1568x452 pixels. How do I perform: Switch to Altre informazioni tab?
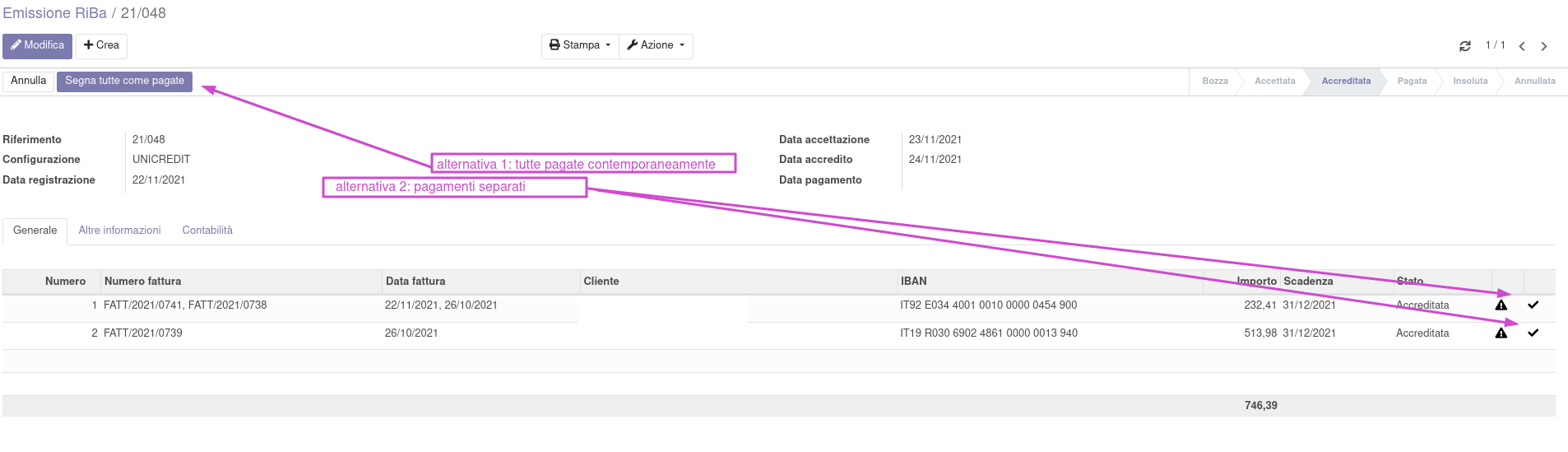(119, 231)
